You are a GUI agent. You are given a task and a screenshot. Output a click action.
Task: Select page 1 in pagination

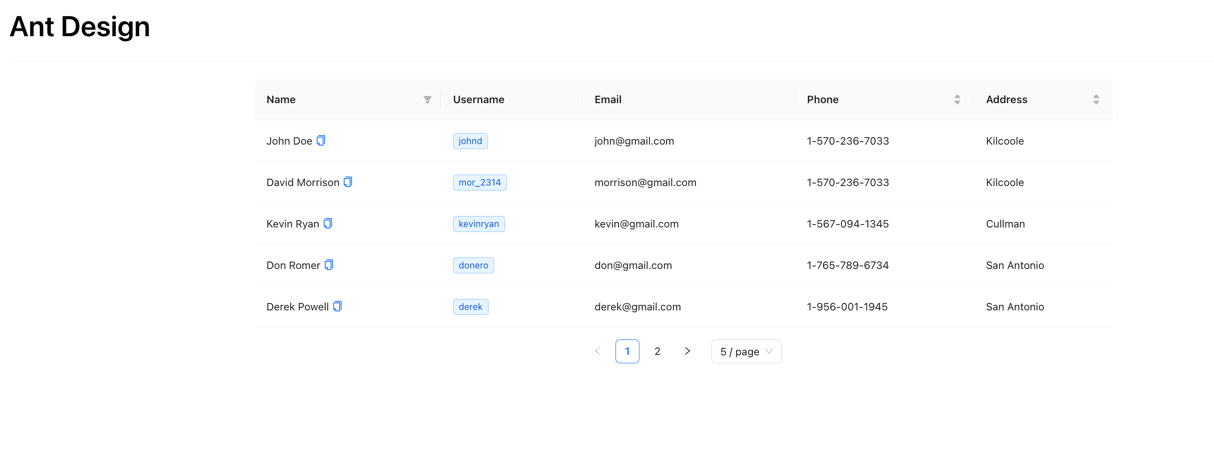pos(627,351)
